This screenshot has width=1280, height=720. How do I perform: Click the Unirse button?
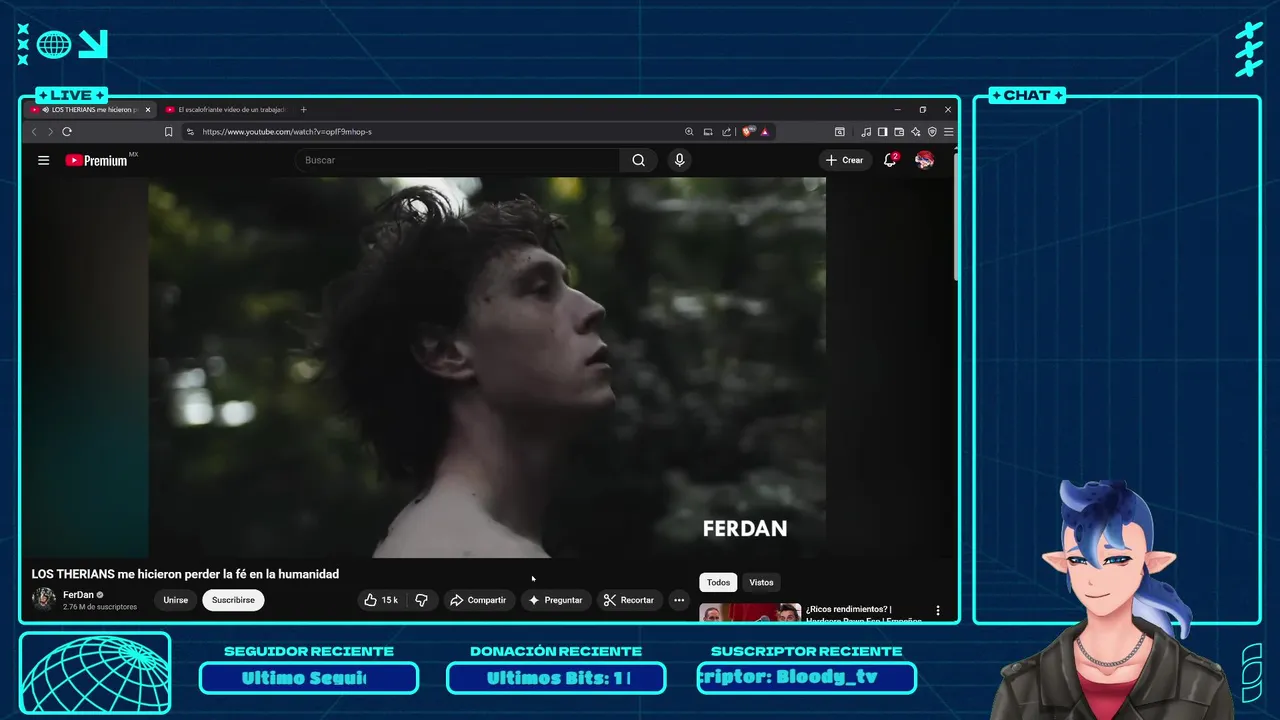[x=176, y=600]
